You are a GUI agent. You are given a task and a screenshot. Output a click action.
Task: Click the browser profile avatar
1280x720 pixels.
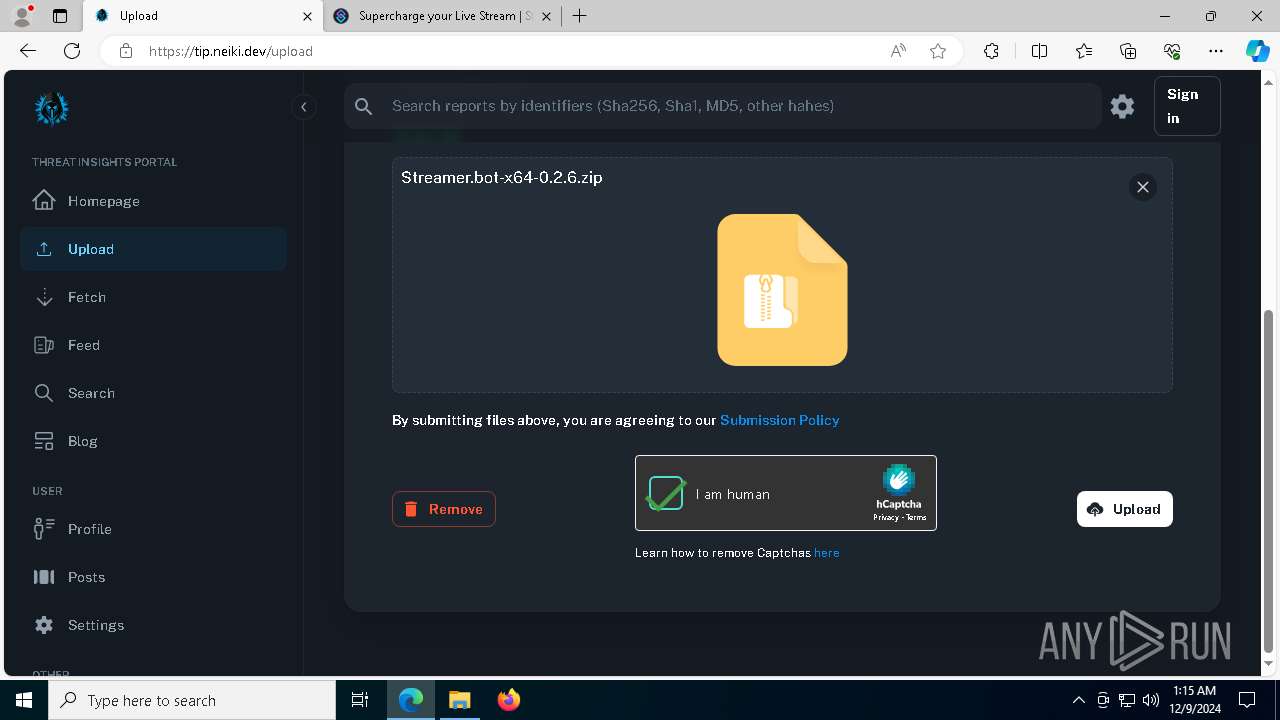22,16
